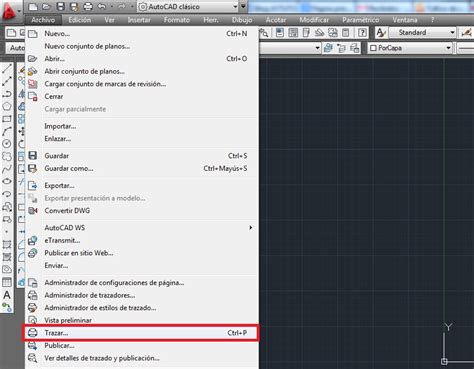Screen dimensions: 474x369
Task: Click the Open folder icon in quick access toolbar
Action: 46,7
